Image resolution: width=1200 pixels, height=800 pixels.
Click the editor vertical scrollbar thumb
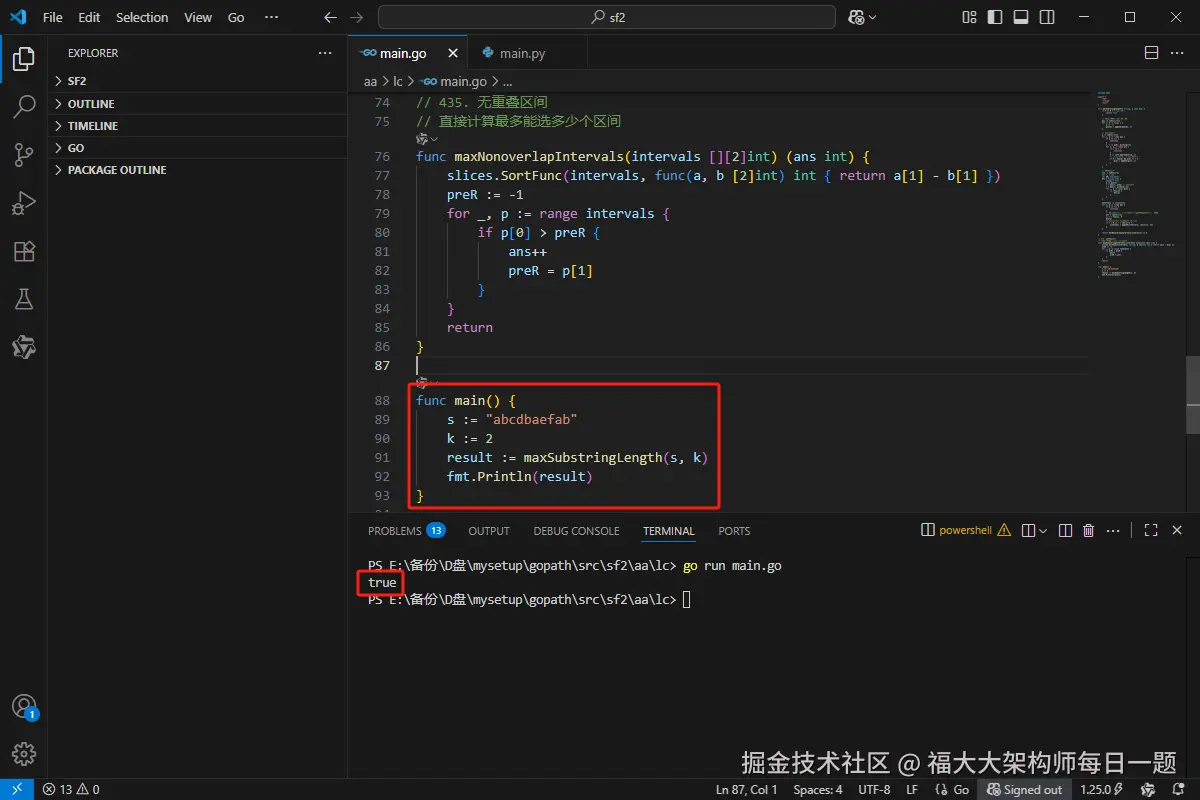pos(1193,395)
